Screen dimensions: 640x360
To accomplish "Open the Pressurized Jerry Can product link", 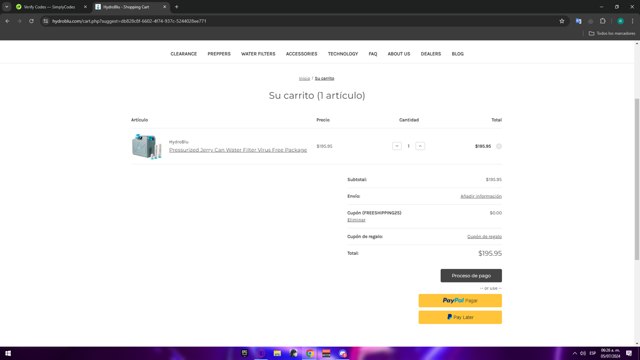I will click(238, 150).
